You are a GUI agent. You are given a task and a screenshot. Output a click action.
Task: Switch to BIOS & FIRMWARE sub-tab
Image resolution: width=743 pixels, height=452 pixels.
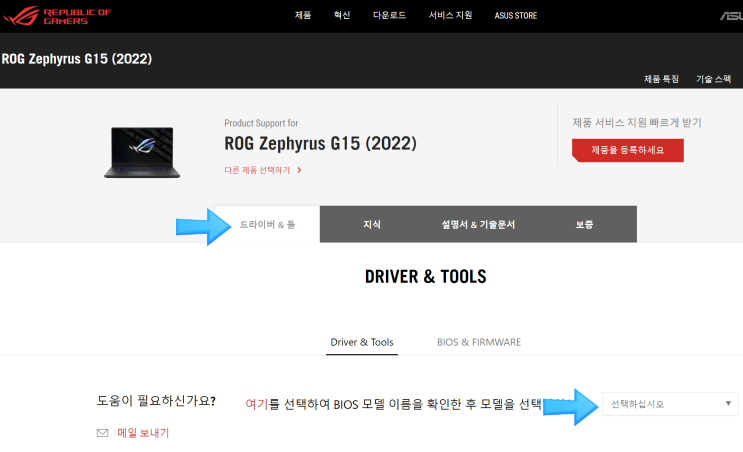pos(479,342)
